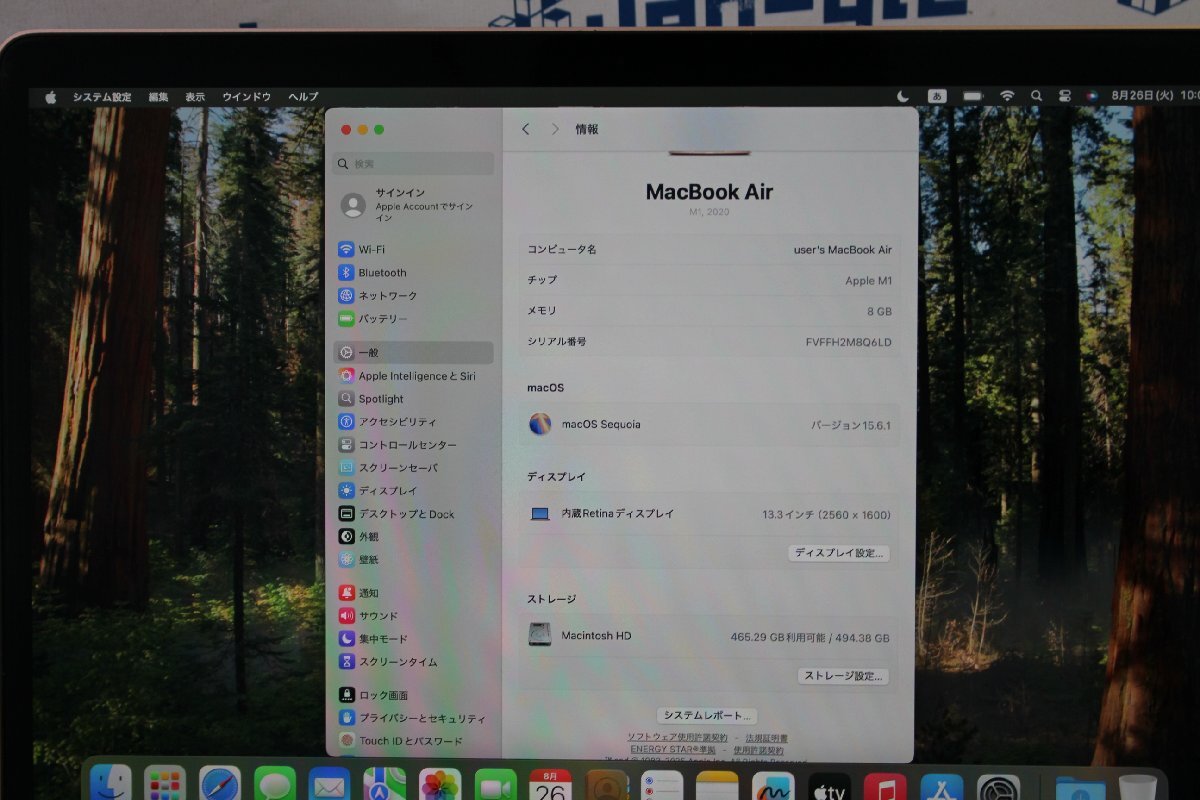This screenshot has height=800, width=1200.
Task: Click the ディスプレイ設定... button
Action: click(839, 553)
